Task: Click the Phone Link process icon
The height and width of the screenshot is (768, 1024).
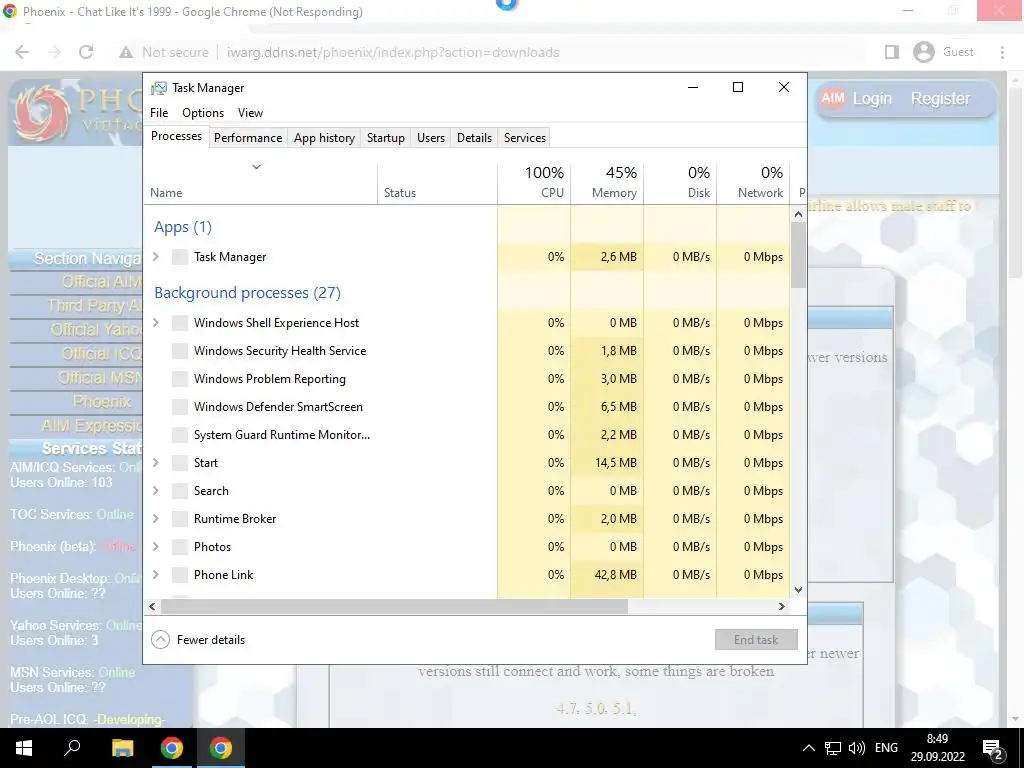Action: 180,575
